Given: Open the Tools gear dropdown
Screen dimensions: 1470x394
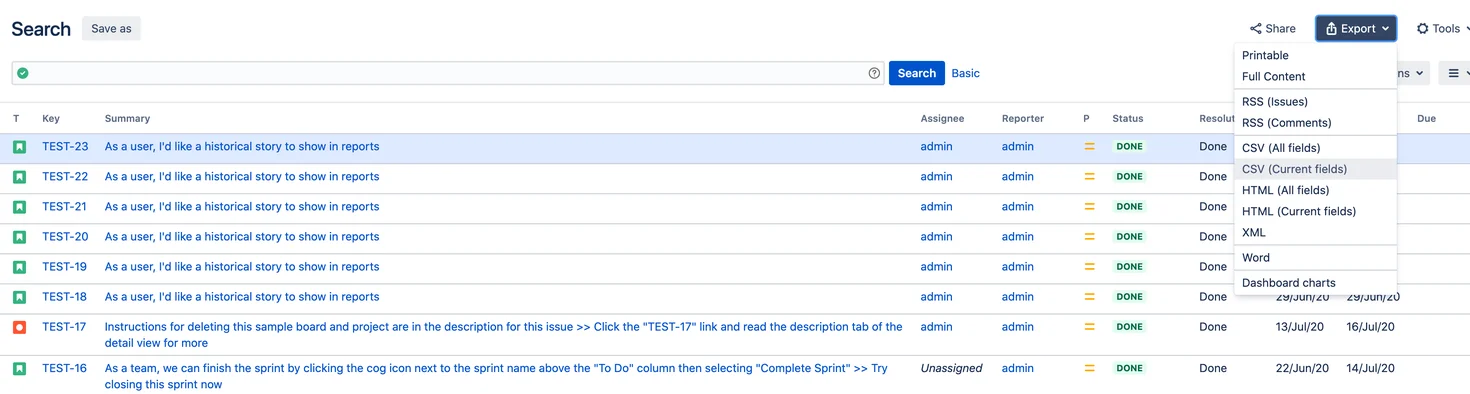Looking at the screenshot, I should coord(1442,29).
